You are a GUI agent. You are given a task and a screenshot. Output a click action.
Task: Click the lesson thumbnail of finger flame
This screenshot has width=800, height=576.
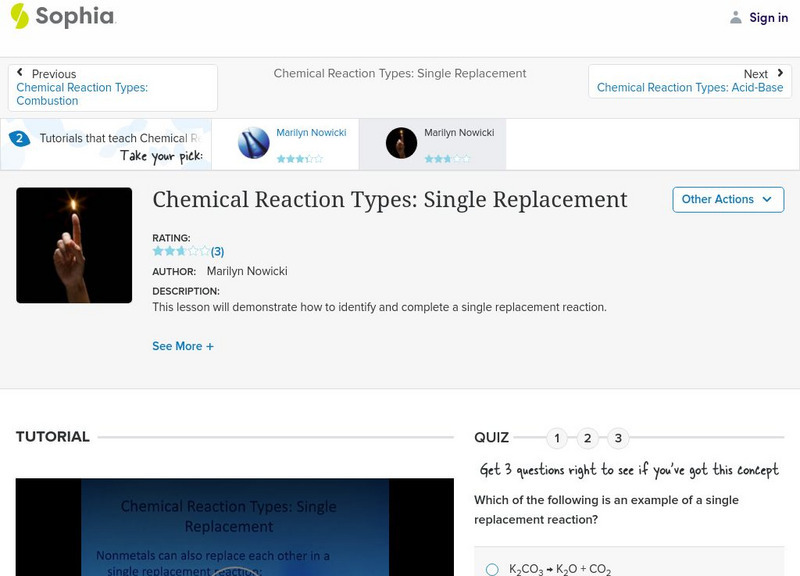74,245
